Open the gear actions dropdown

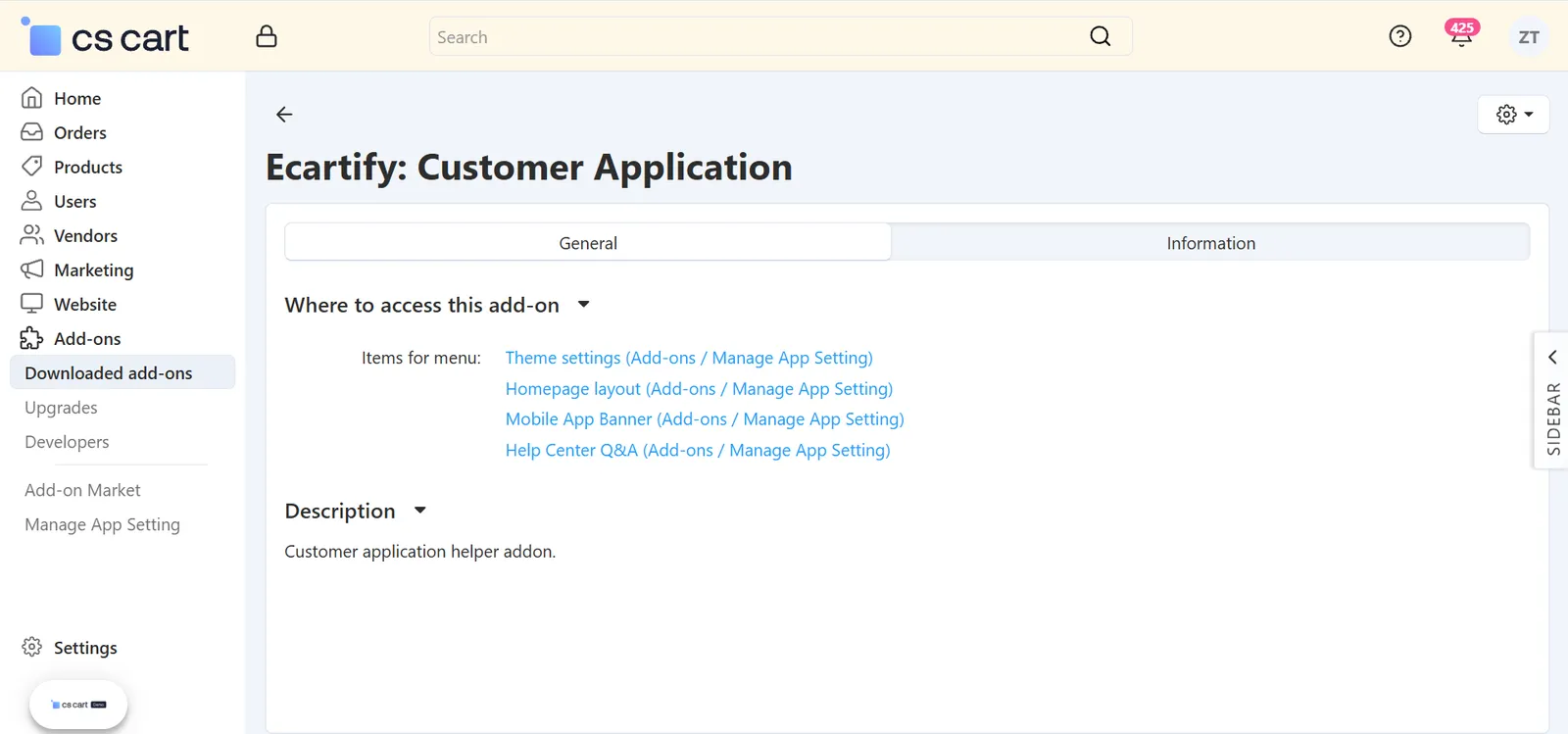click(x=1513, y=115)
